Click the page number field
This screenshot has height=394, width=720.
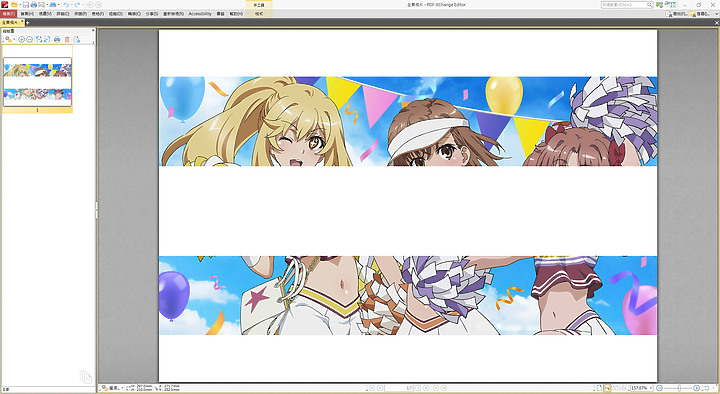coord(399,388)
